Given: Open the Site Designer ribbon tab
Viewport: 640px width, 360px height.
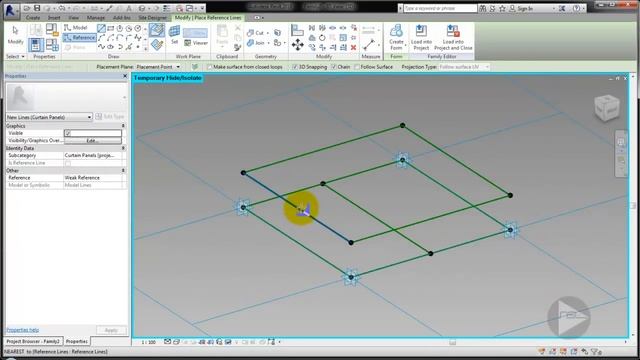Looking at the screenshot, I should click(x=152, y=18).
